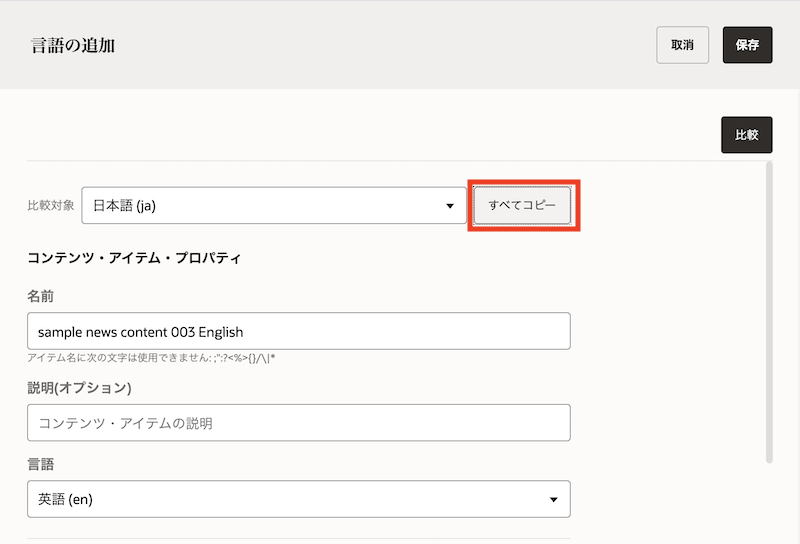
Task: Click the 保存 (Save) button
Action: pyautogui.click(x=747, y=45)
